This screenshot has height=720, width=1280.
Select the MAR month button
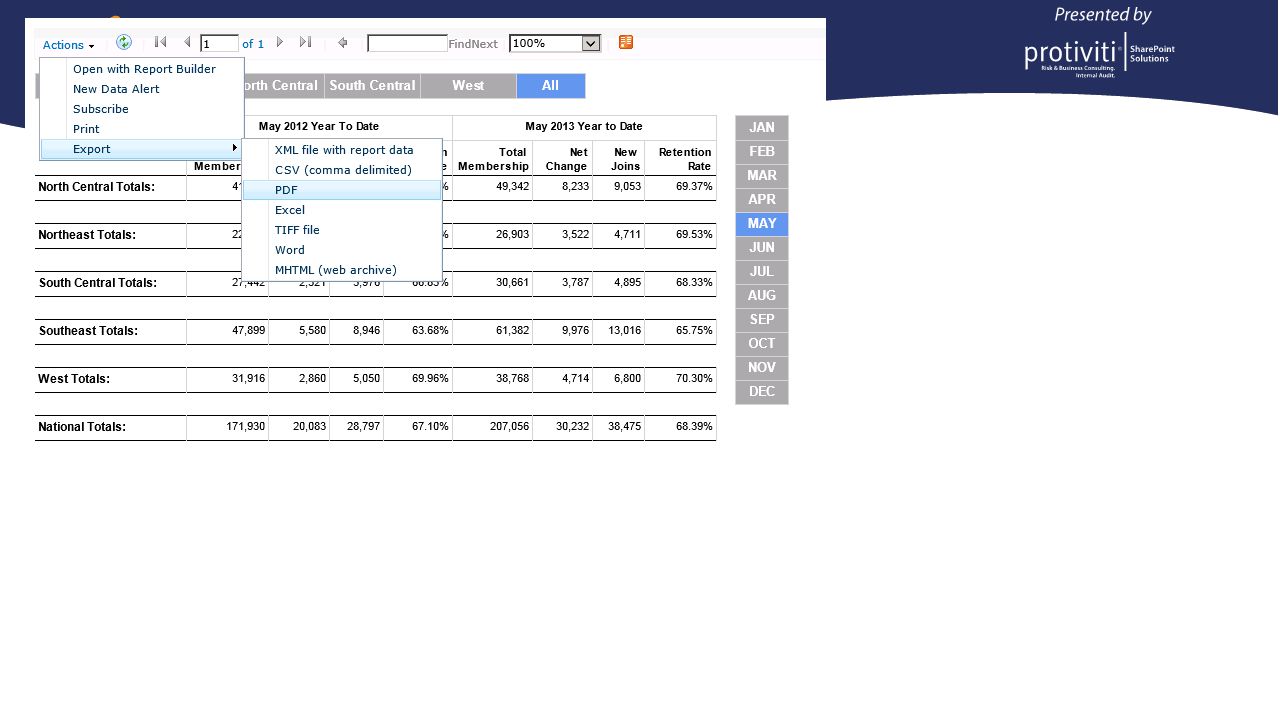tap(762, 176)
